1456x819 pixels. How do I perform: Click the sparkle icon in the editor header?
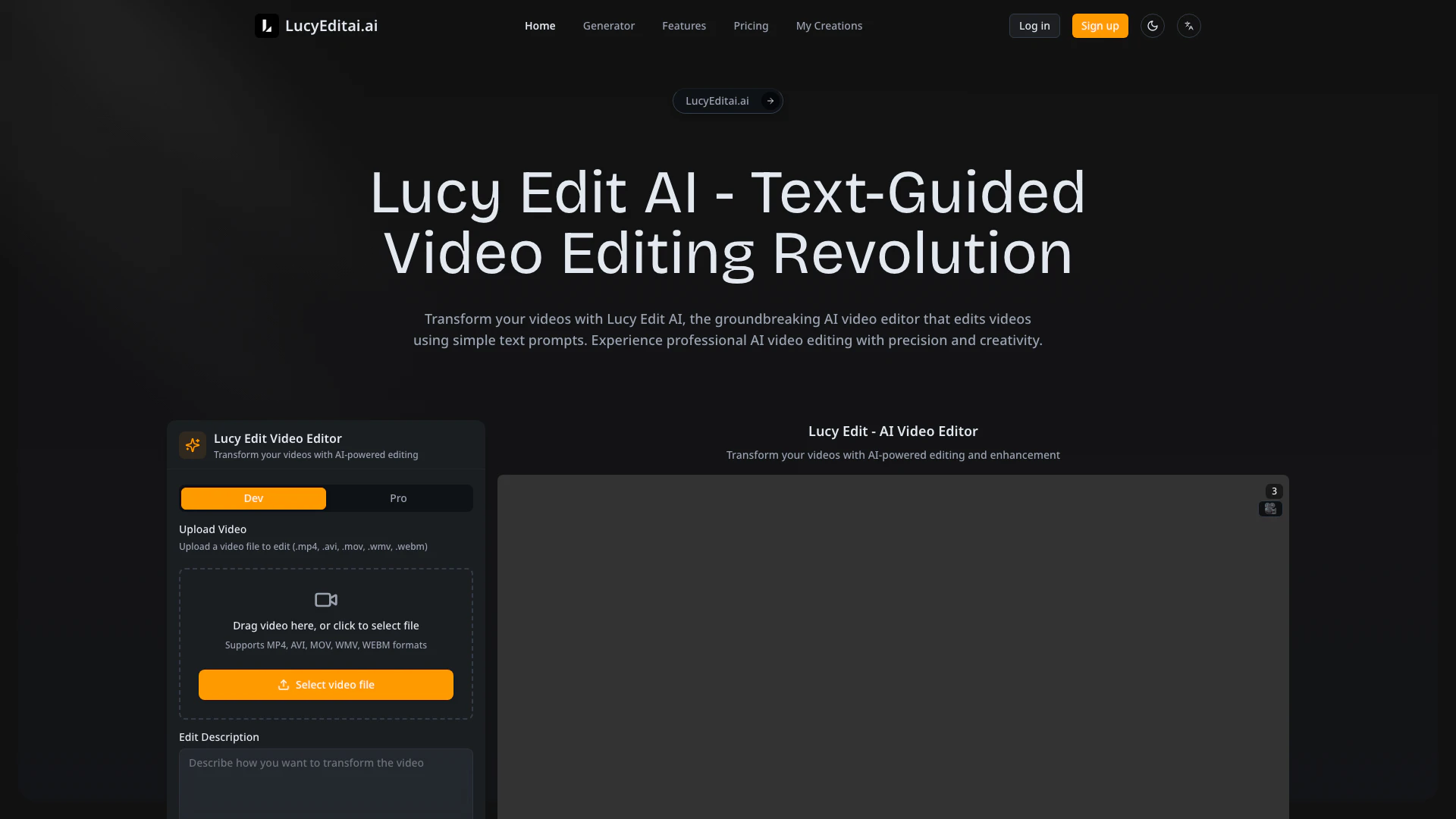[193, 445]
